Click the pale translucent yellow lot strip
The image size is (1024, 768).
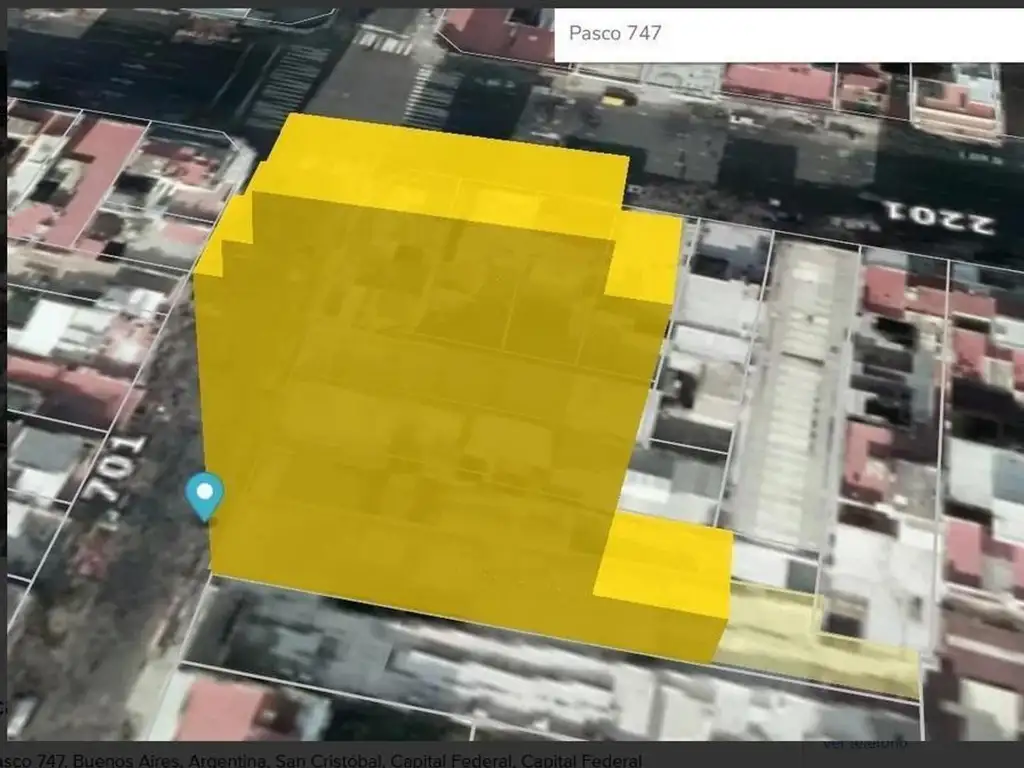820,640
